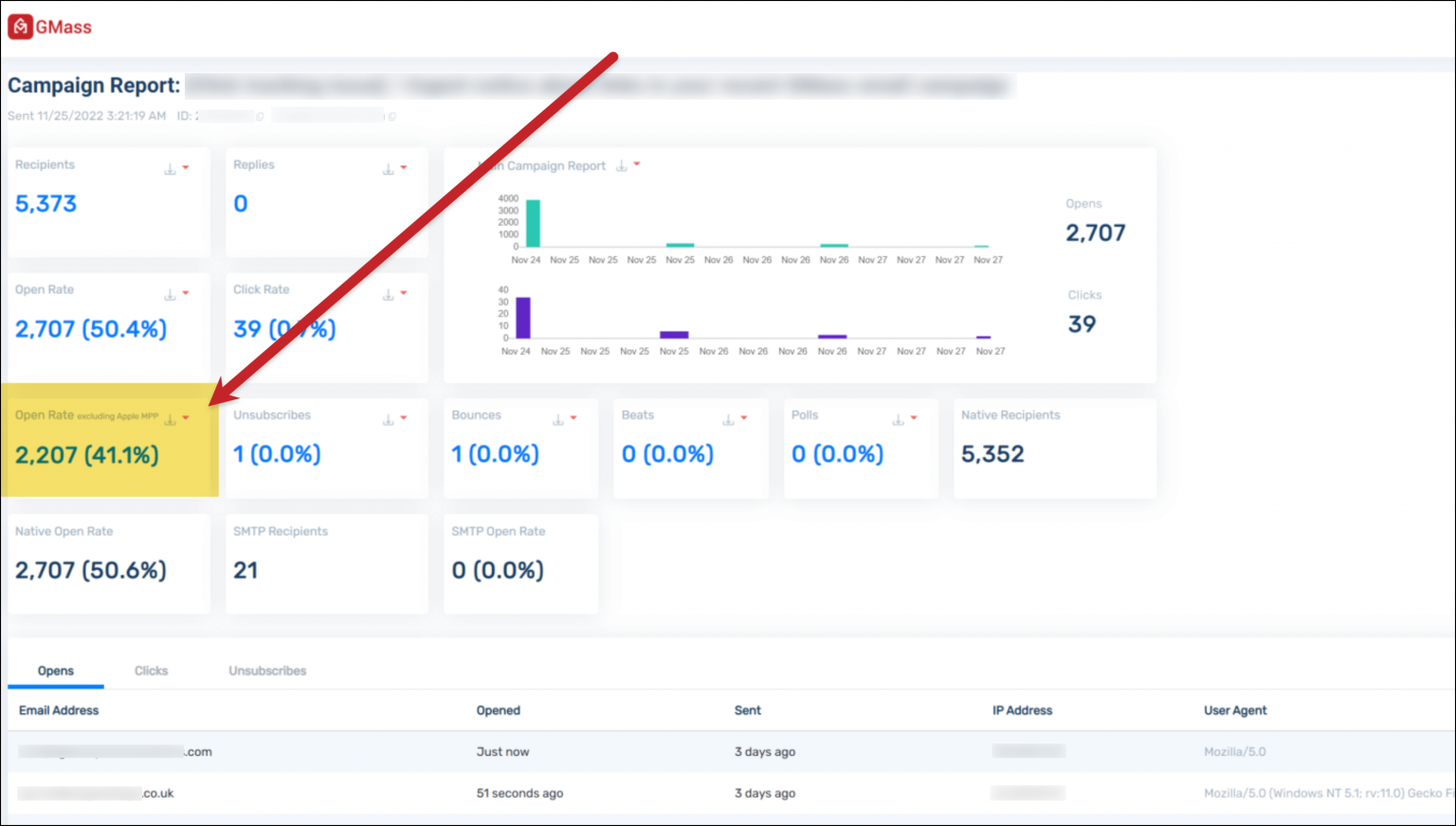Expand the Bounces dropdown arrow
The height and width of the screenshot is (826, 1456).
(x=573, y=418)
